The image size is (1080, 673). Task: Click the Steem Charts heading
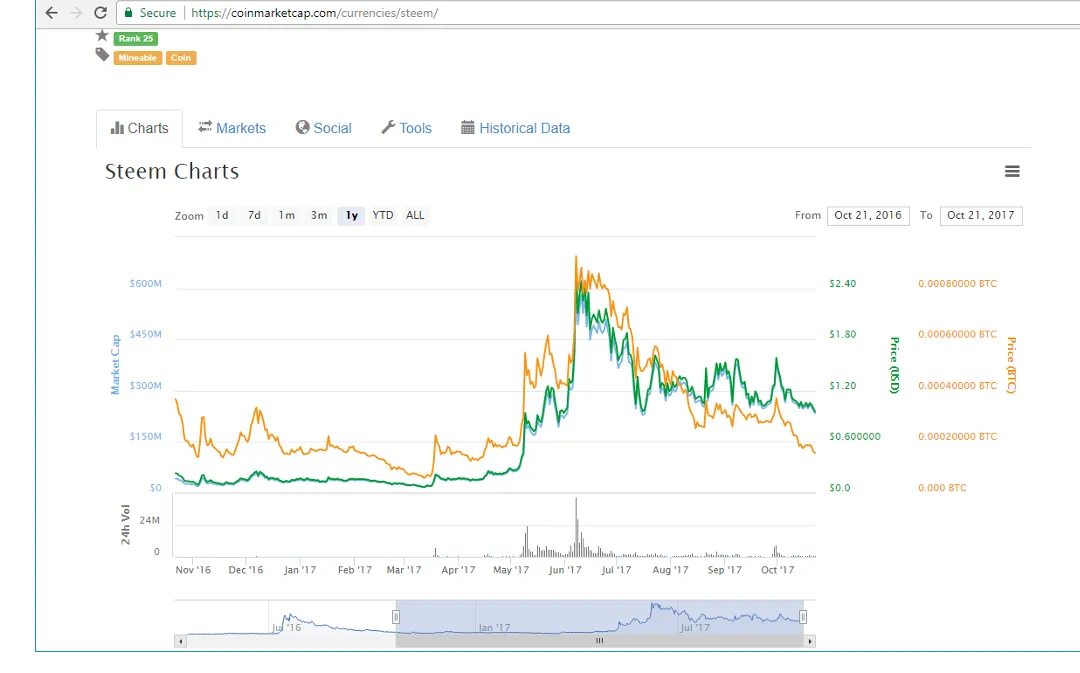[x=172, y=172]
